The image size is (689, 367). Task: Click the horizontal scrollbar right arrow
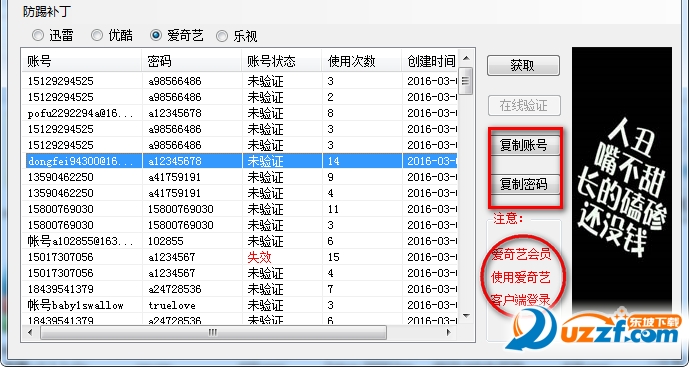point(449,333)
